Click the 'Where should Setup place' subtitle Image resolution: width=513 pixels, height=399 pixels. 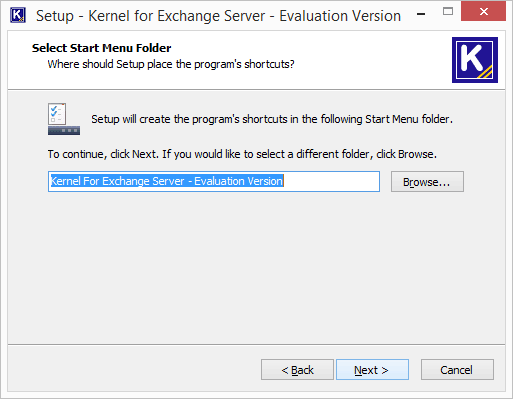point(171,64)
